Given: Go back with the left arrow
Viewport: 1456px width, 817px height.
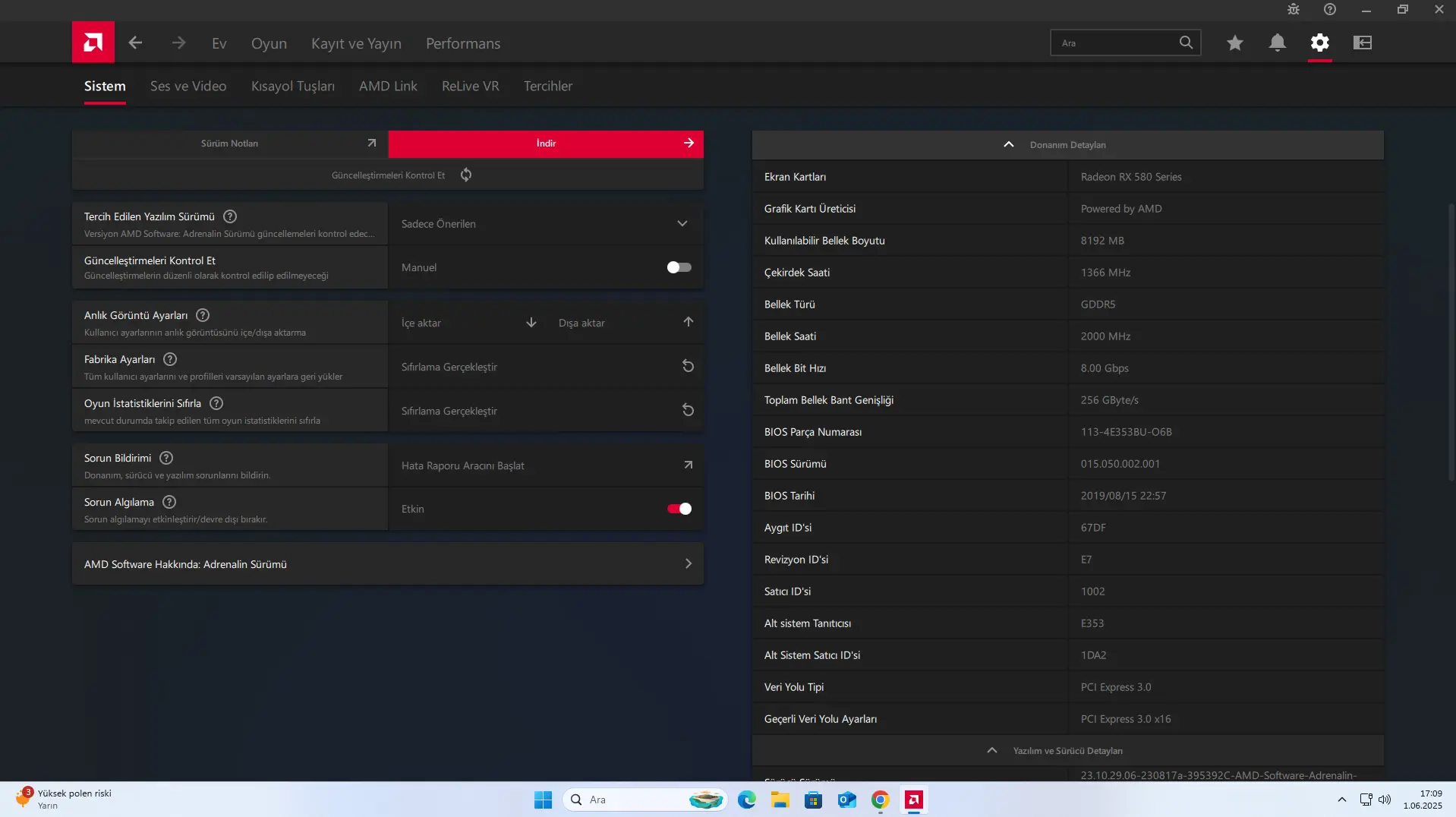Looking at the screenshot, I should point(135,43).
